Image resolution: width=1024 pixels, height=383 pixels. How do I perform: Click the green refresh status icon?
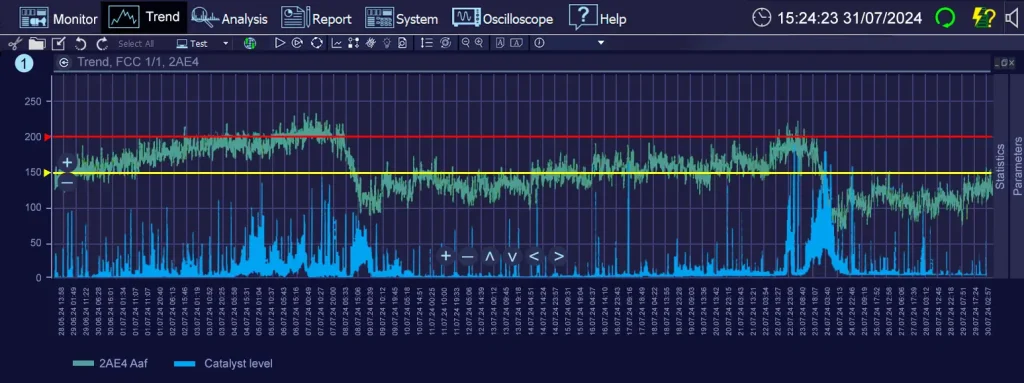pos(944,18)
